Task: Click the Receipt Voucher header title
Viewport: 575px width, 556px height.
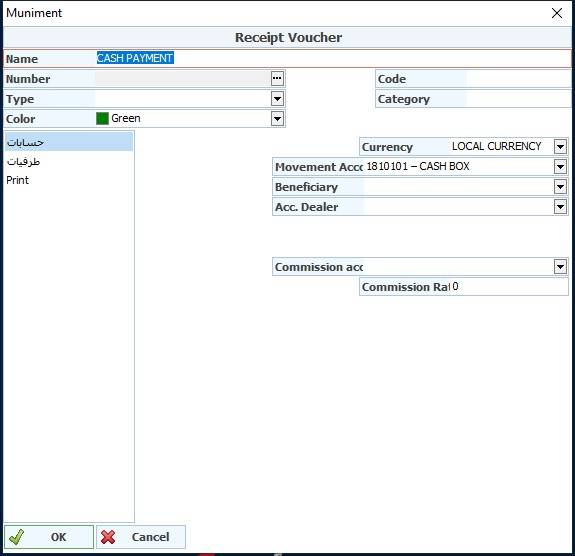Action: point(288,37)
